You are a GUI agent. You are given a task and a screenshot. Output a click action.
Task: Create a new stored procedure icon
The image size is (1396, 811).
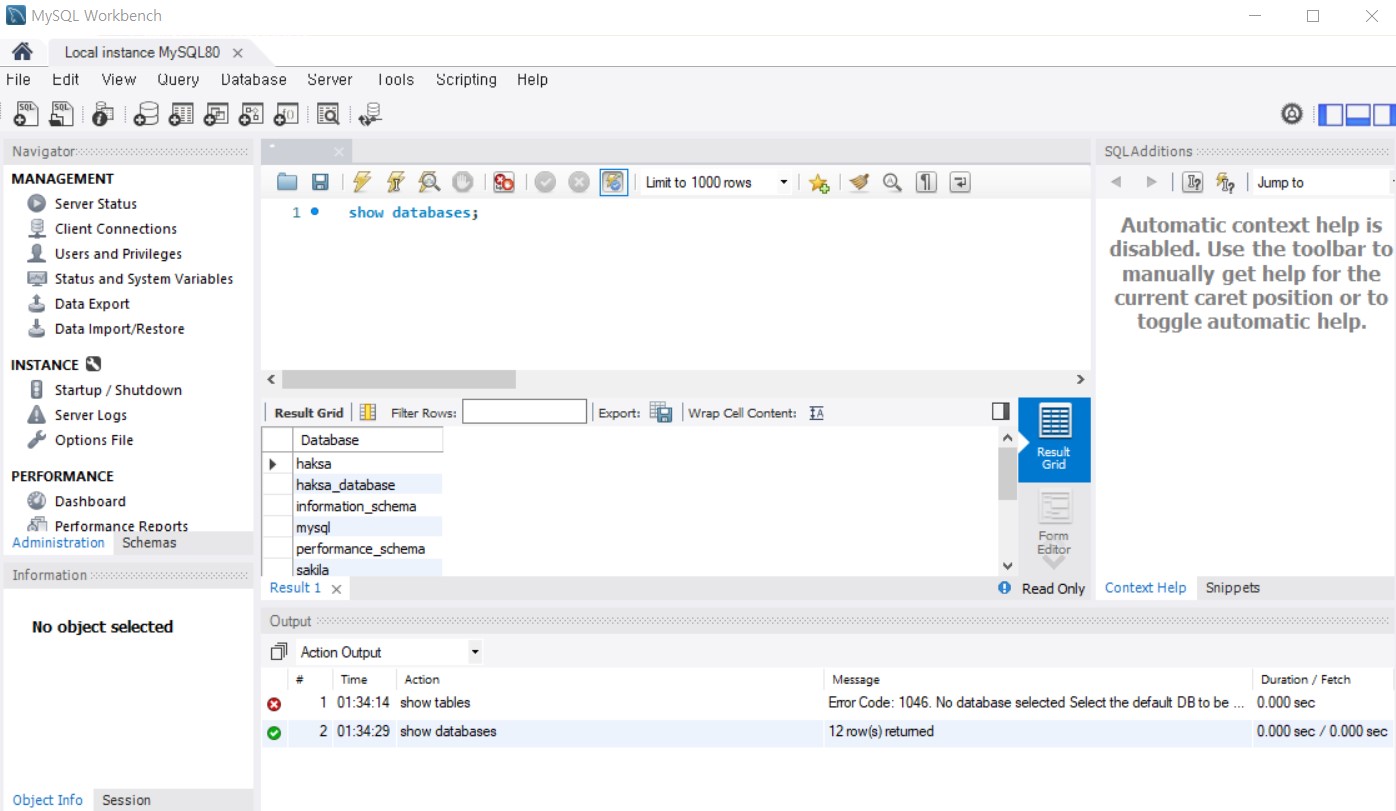[251, 115]
